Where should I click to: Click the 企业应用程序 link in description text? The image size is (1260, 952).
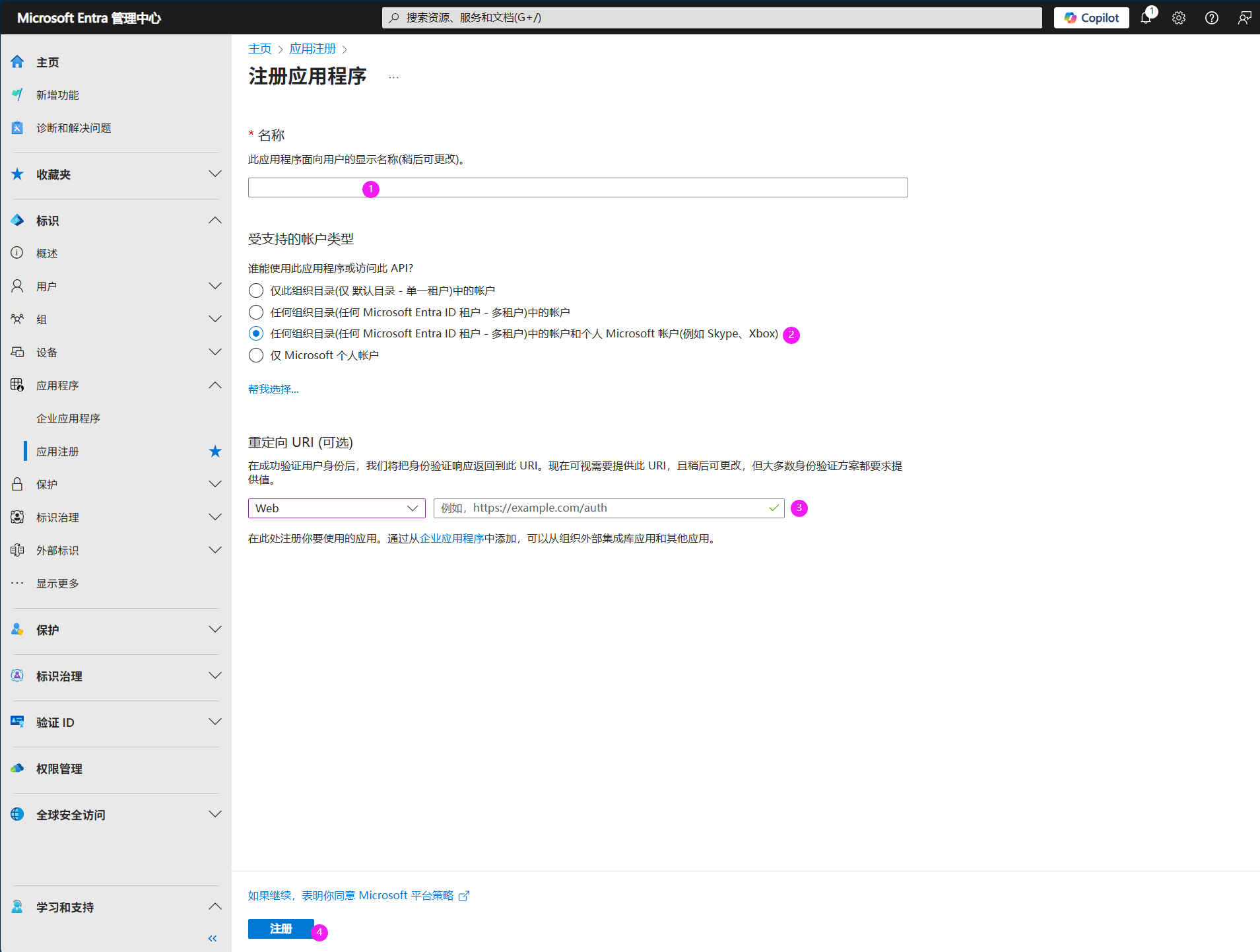(452, 539)
